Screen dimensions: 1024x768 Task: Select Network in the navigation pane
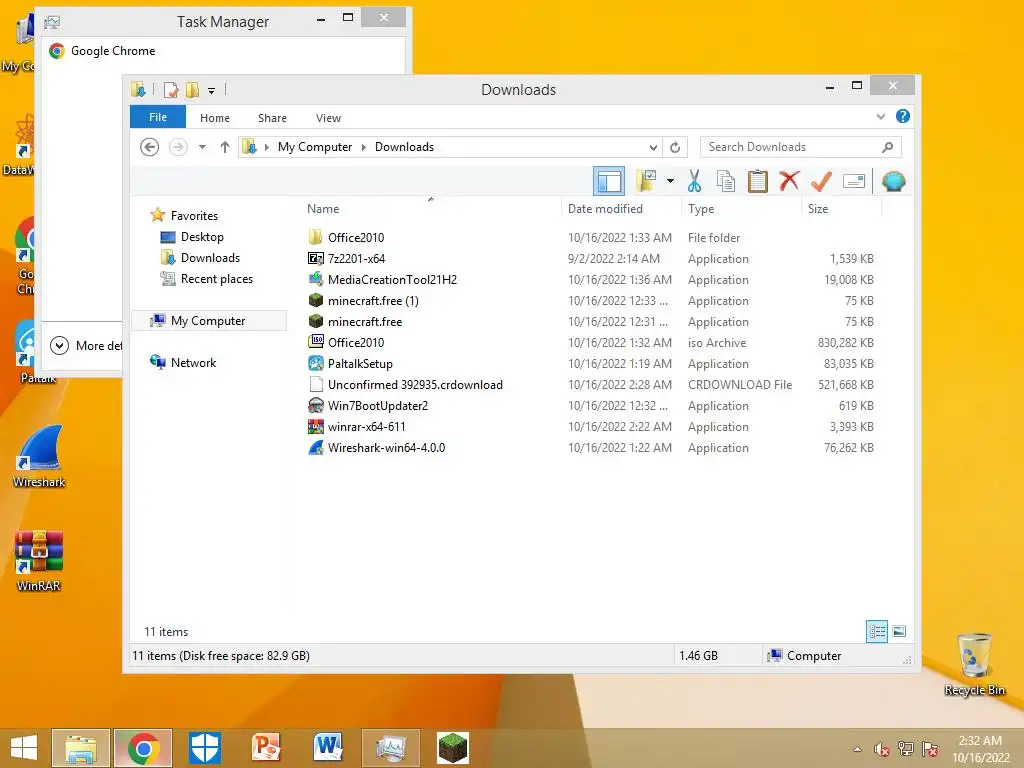[x=193, y=362]
